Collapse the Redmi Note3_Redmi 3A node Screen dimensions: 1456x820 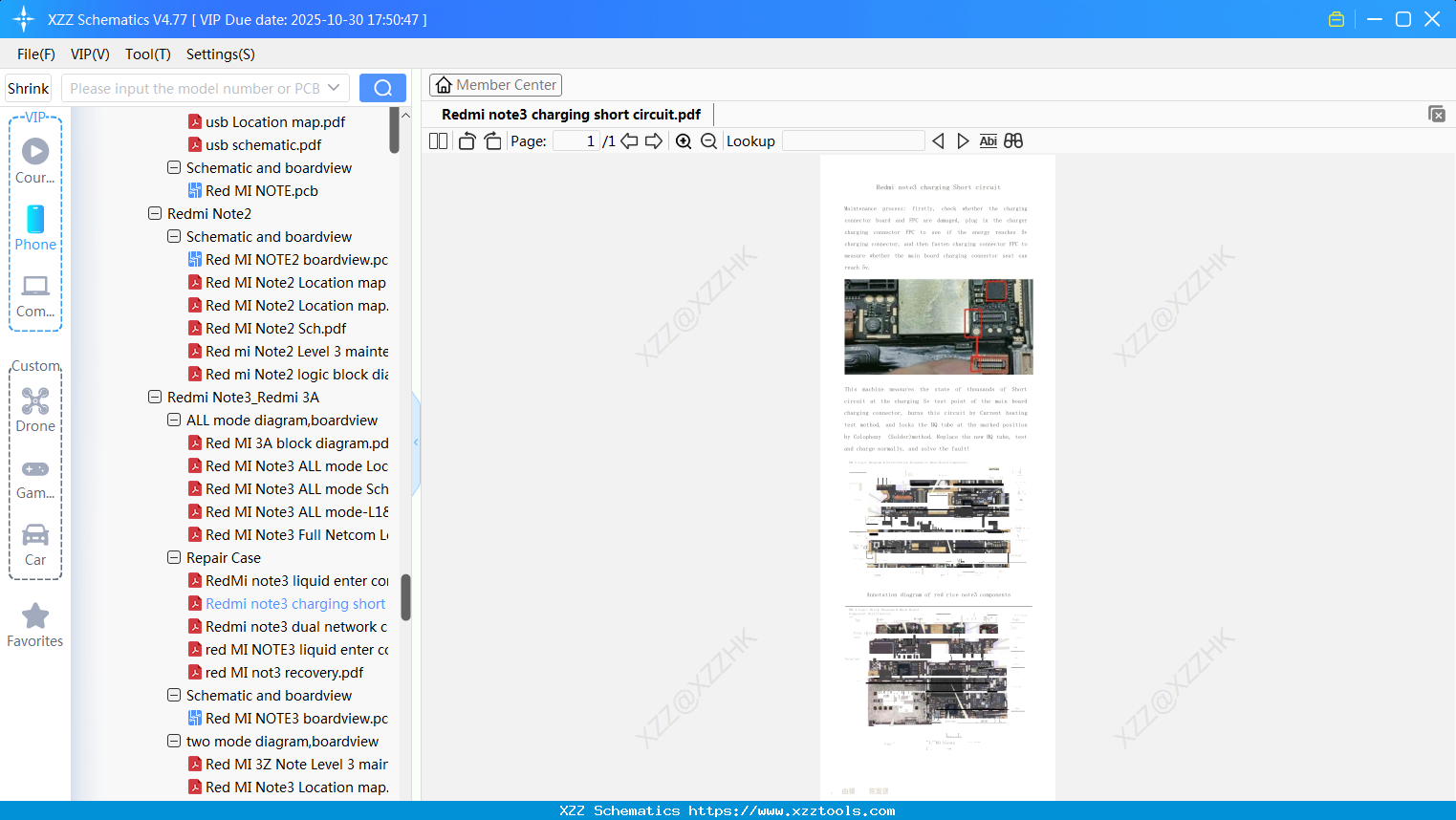[155, 397]
